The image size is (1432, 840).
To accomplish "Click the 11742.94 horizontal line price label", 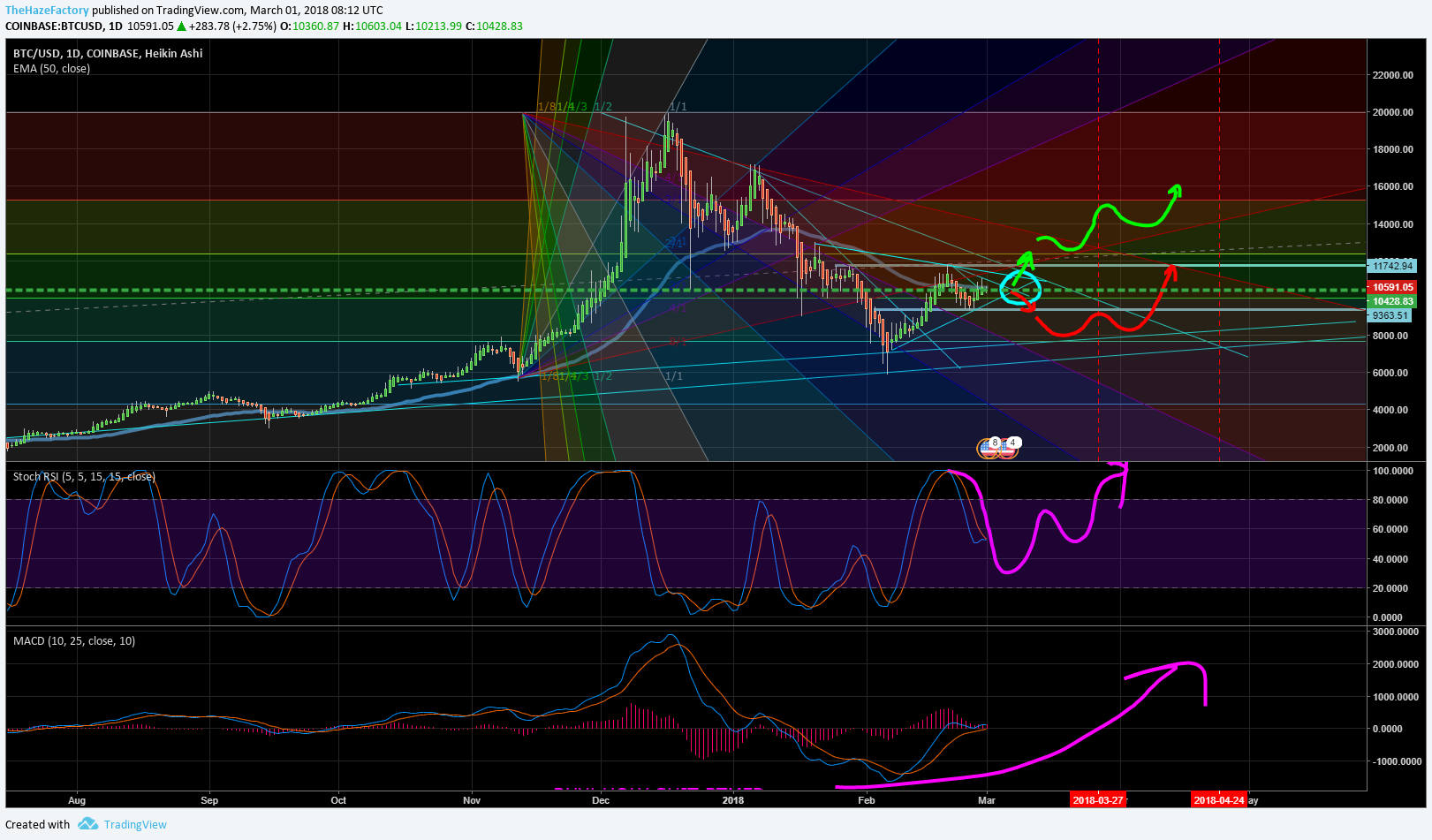I will coord(1392,266).
